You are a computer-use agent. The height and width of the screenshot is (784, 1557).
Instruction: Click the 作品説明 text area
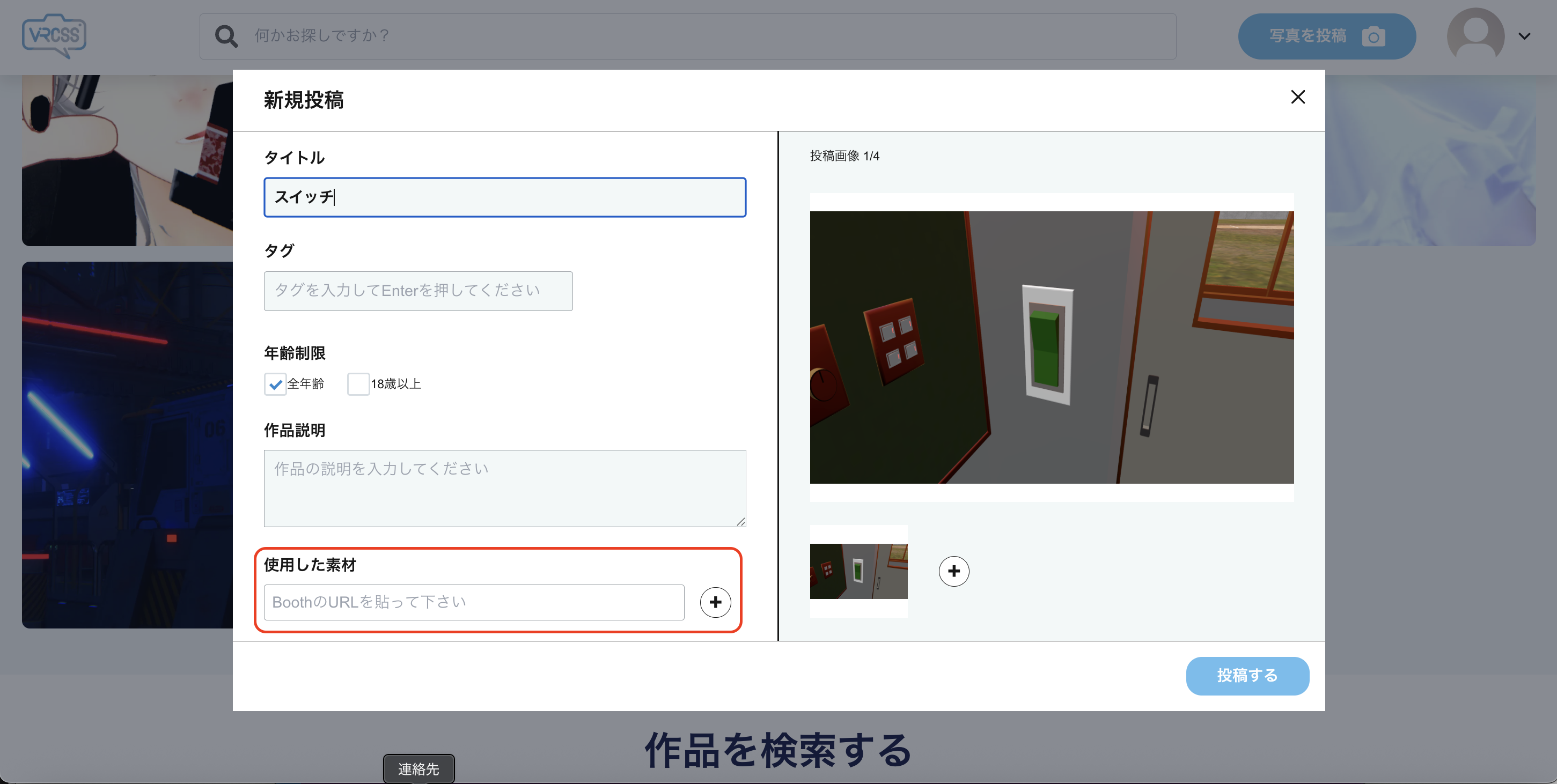point(505,488)
